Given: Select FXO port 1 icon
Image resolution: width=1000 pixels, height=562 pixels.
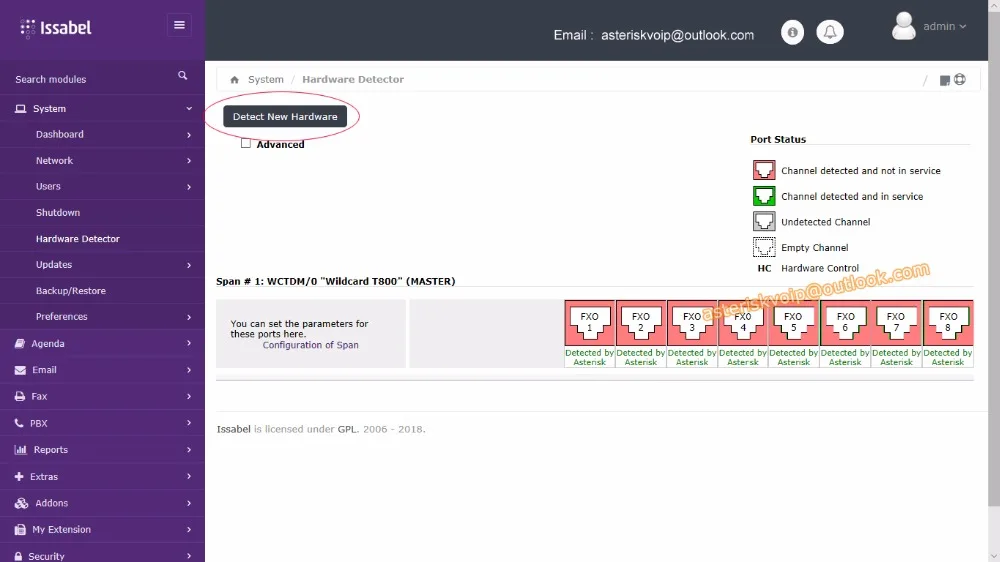Looking at the screenshot, I should 589,323.
